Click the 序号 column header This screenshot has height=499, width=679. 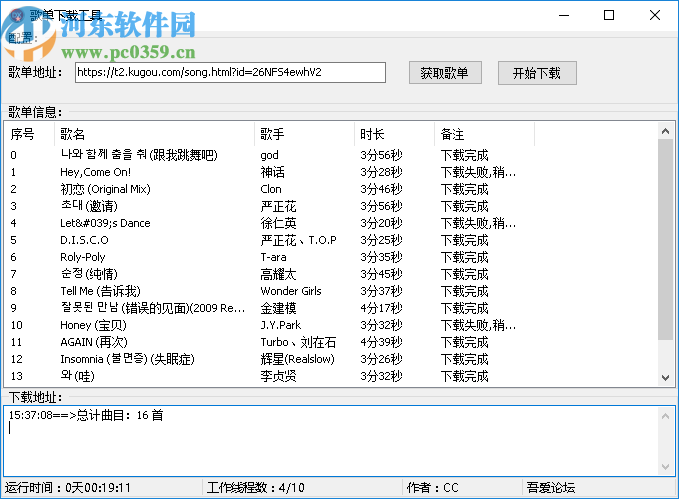click(x=29, y=134)
